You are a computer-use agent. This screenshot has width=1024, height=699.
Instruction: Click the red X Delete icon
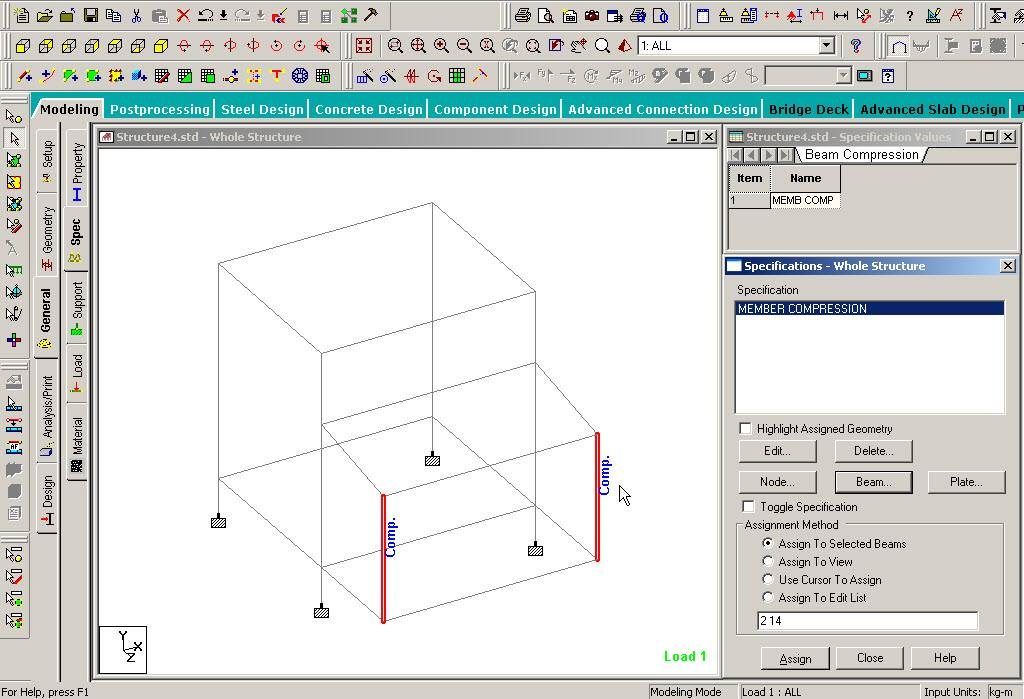(x=184, y=15)
